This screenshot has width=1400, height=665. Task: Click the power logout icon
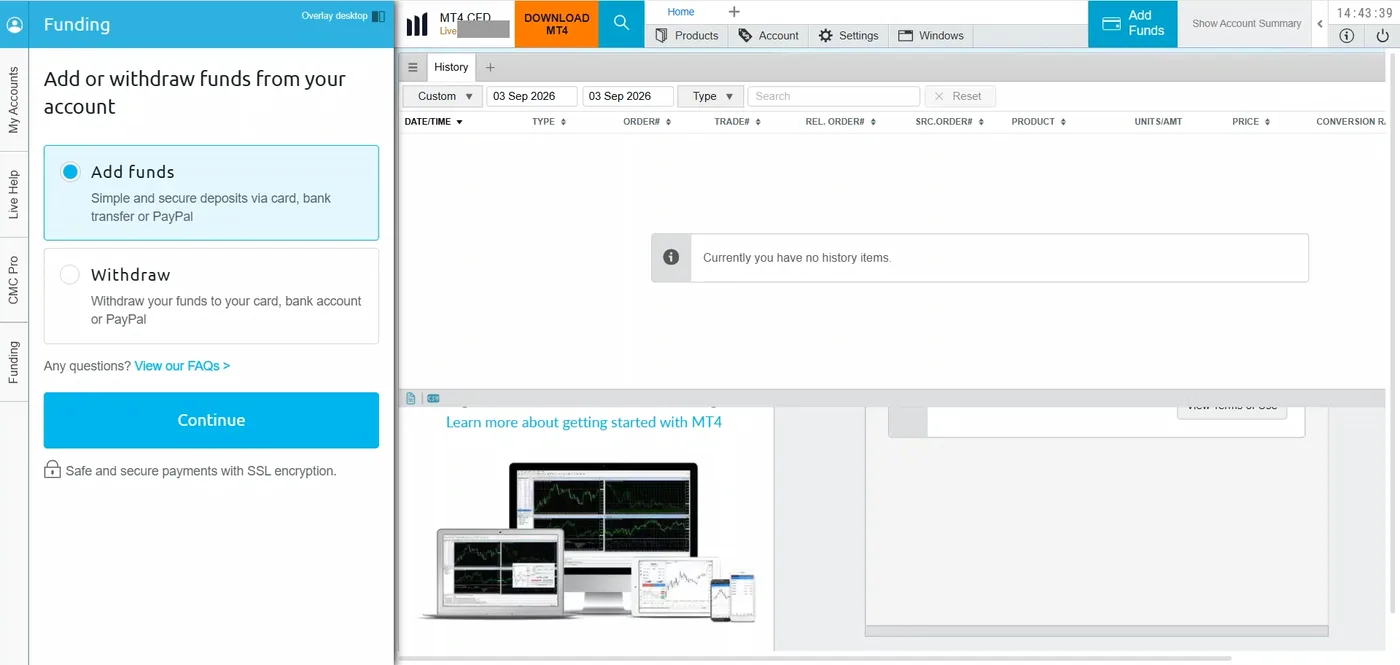pos(1383,36)
